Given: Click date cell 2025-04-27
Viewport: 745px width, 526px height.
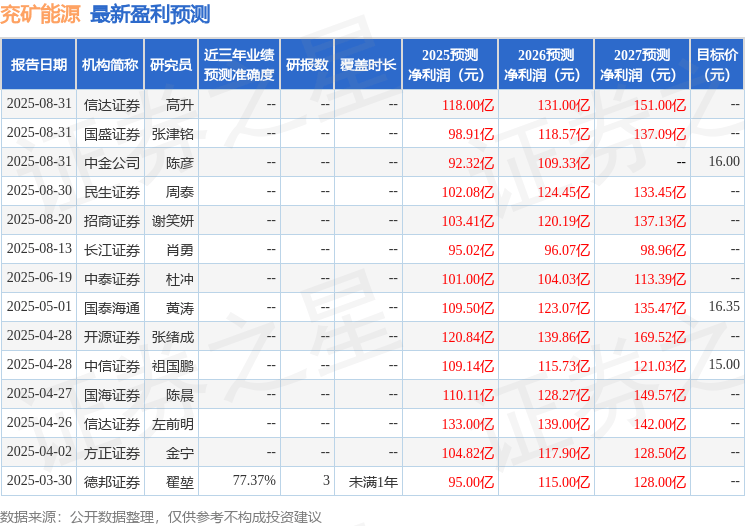Looking at the screenshot, I should point(39,393).
